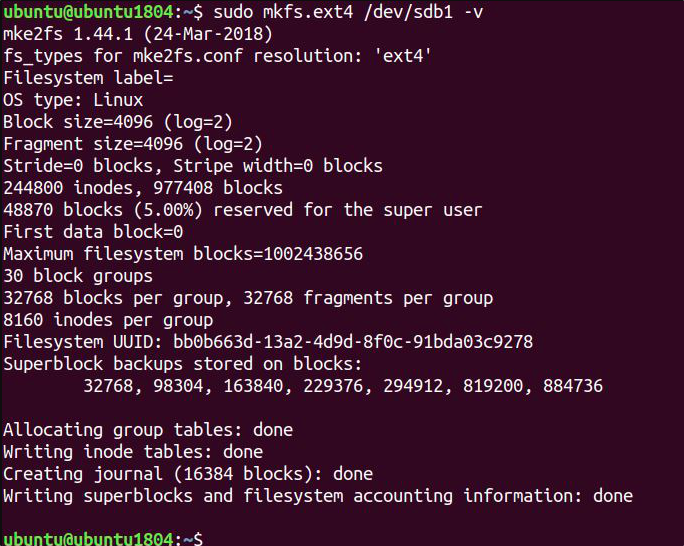Screen dimensions: 684x546
Task: Click the mkfs.ext4 command text
Action: pyautogui.click(x=308, y=12)
